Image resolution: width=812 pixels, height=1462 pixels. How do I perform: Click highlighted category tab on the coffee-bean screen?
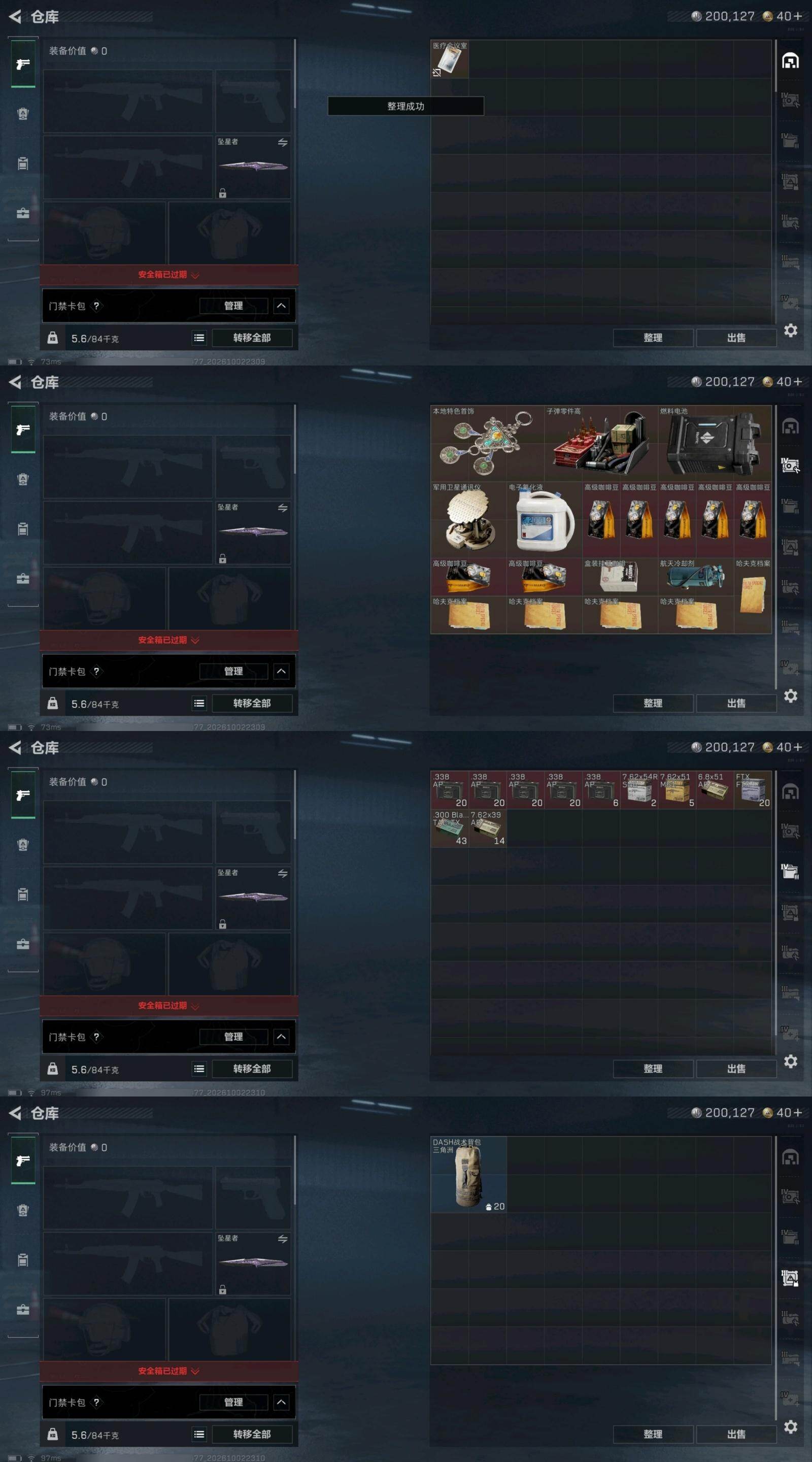(791, 466)
